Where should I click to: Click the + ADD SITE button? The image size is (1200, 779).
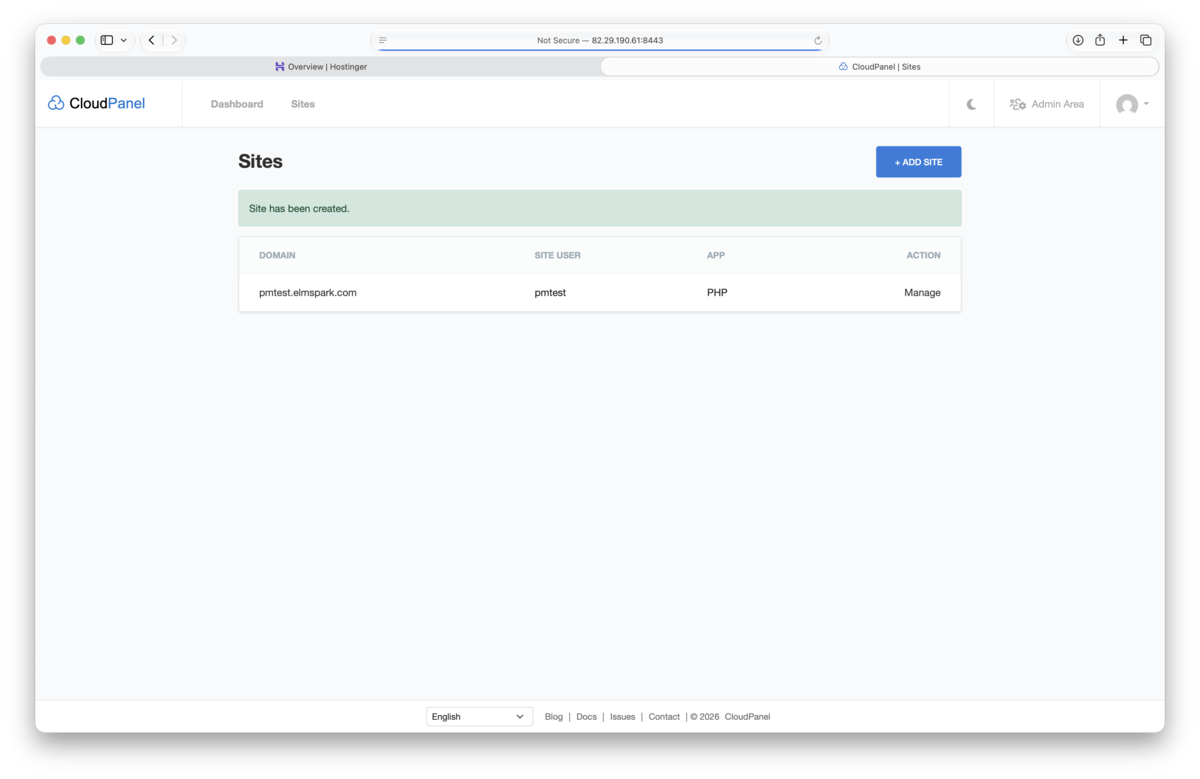tap(918, 162)
